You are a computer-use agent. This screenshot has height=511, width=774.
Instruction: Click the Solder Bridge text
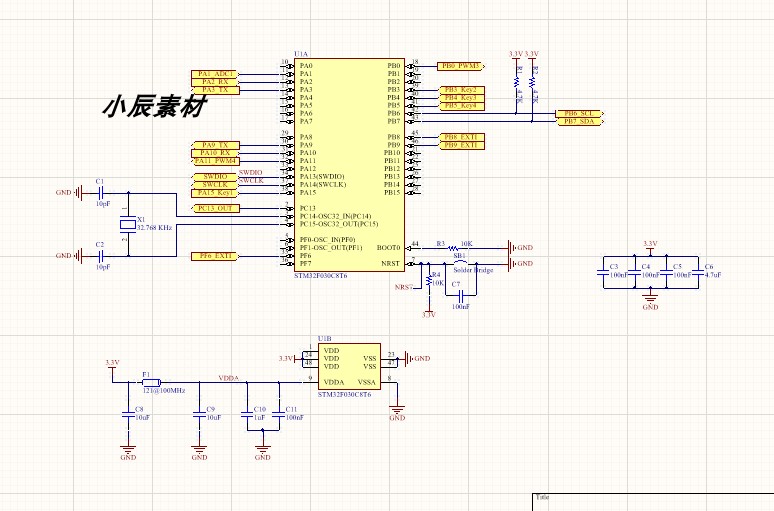(x=473, y=270)
